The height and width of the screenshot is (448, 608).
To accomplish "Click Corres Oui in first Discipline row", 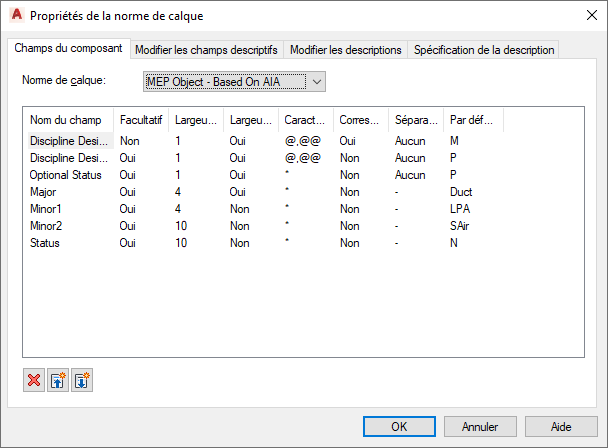I will click(347, 141).
